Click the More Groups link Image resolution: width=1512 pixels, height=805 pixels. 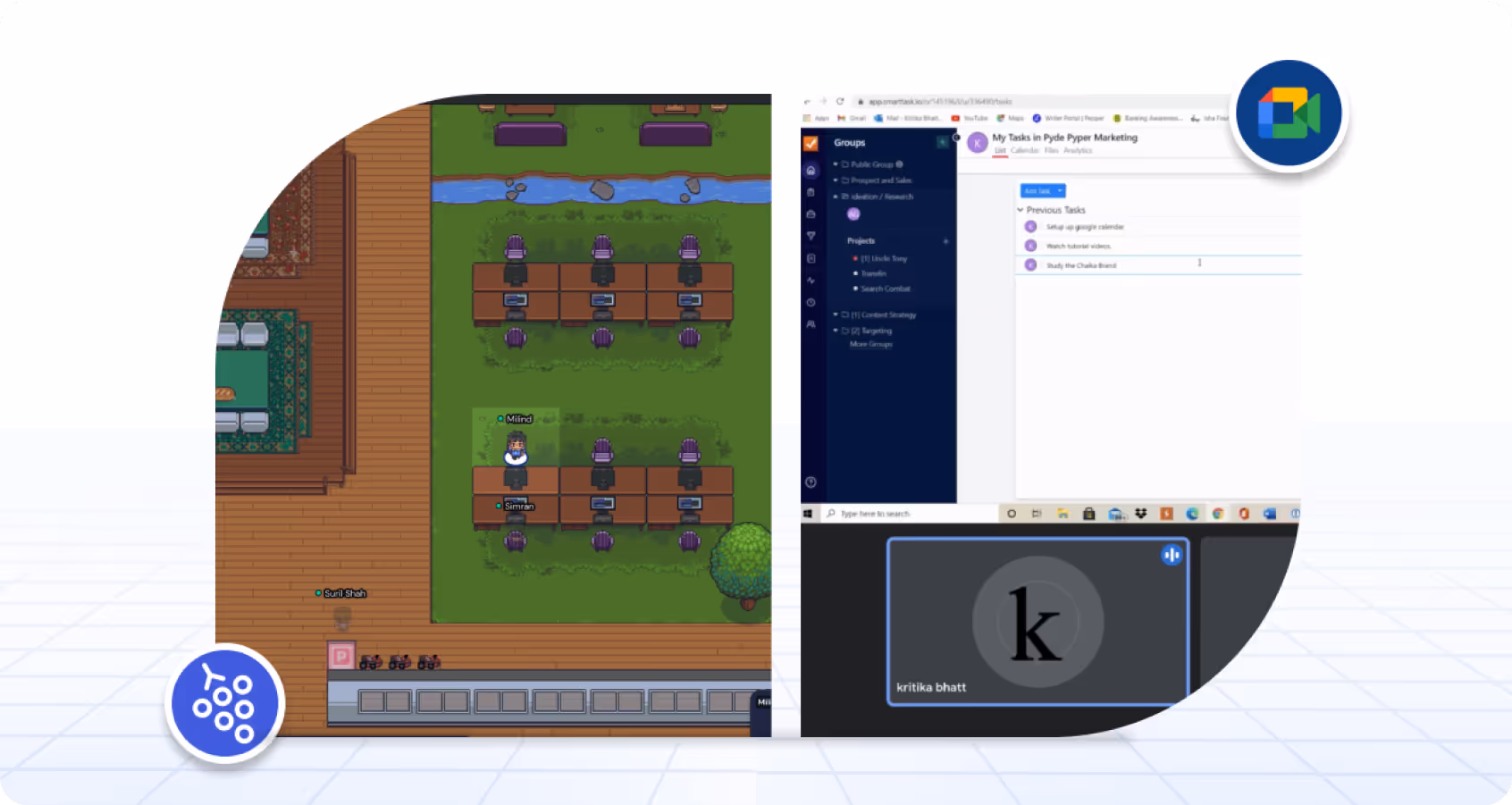tap(871, 345)
